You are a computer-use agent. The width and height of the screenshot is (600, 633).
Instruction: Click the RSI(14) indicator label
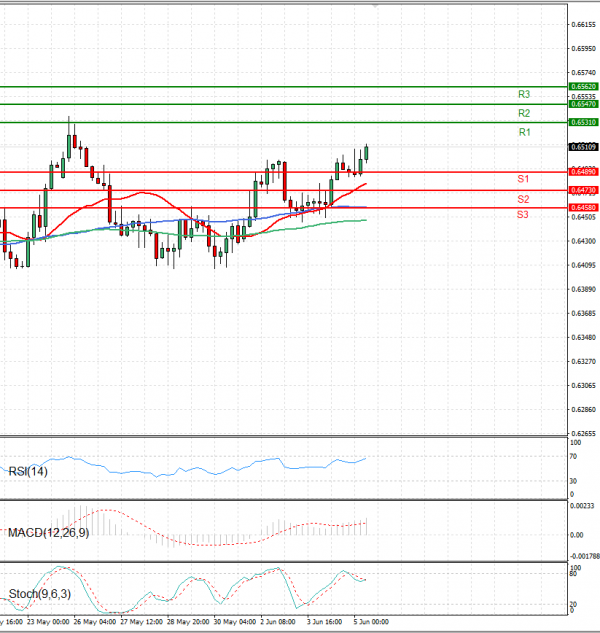[x=28, y=471]
